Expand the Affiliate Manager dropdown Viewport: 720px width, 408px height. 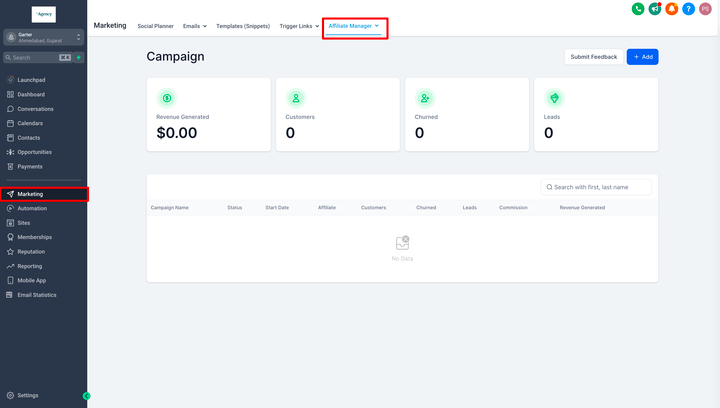pyautogui.click(x=354, y=26)
